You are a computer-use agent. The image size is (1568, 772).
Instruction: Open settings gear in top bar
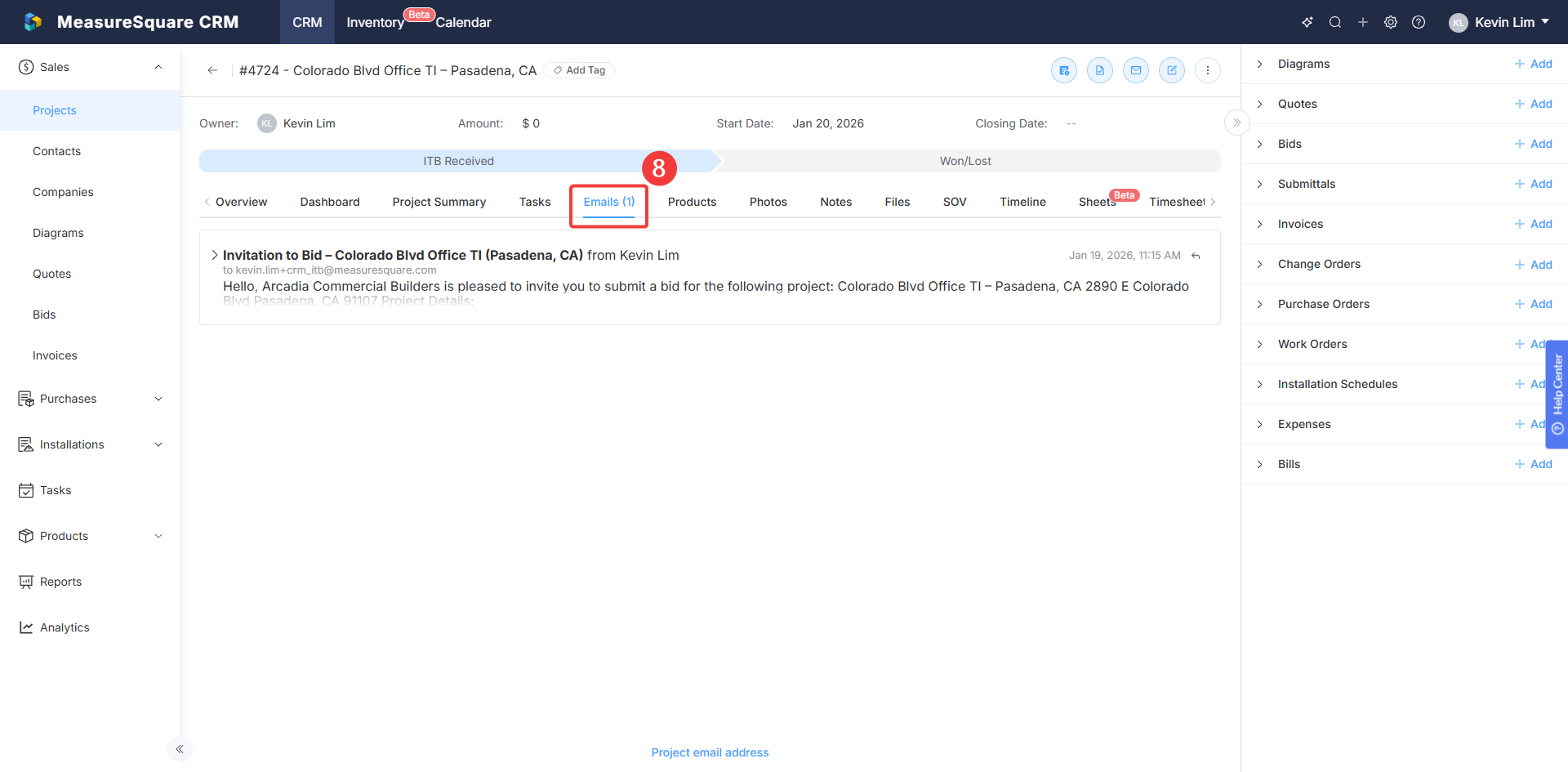coord(1391,22)
